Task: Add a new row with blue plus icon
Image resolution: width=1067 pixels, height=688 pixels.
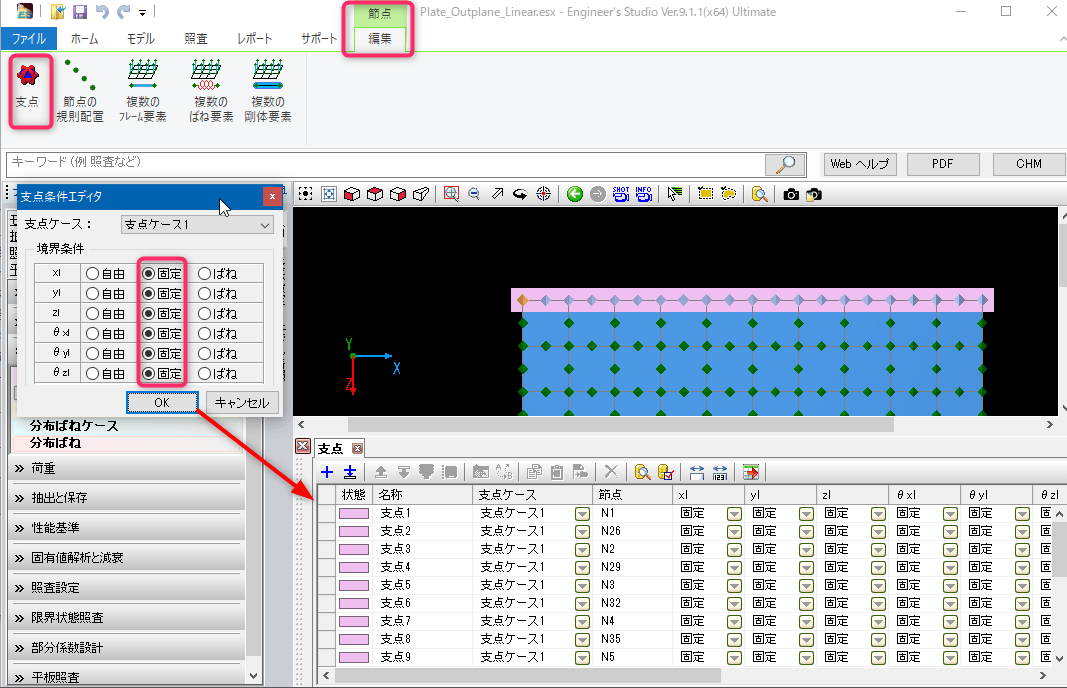Action: tap(327, 472)
